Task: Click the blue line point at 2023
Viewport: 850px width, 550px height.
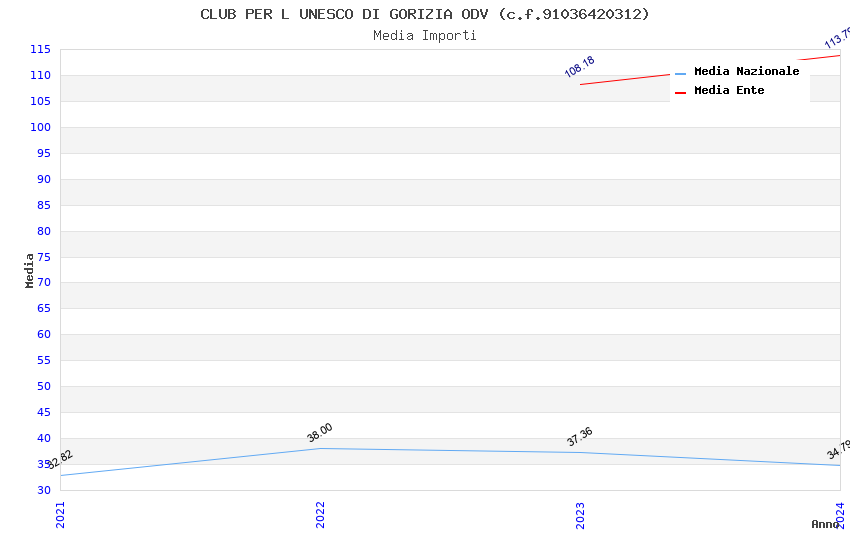Action: point(580,452)
